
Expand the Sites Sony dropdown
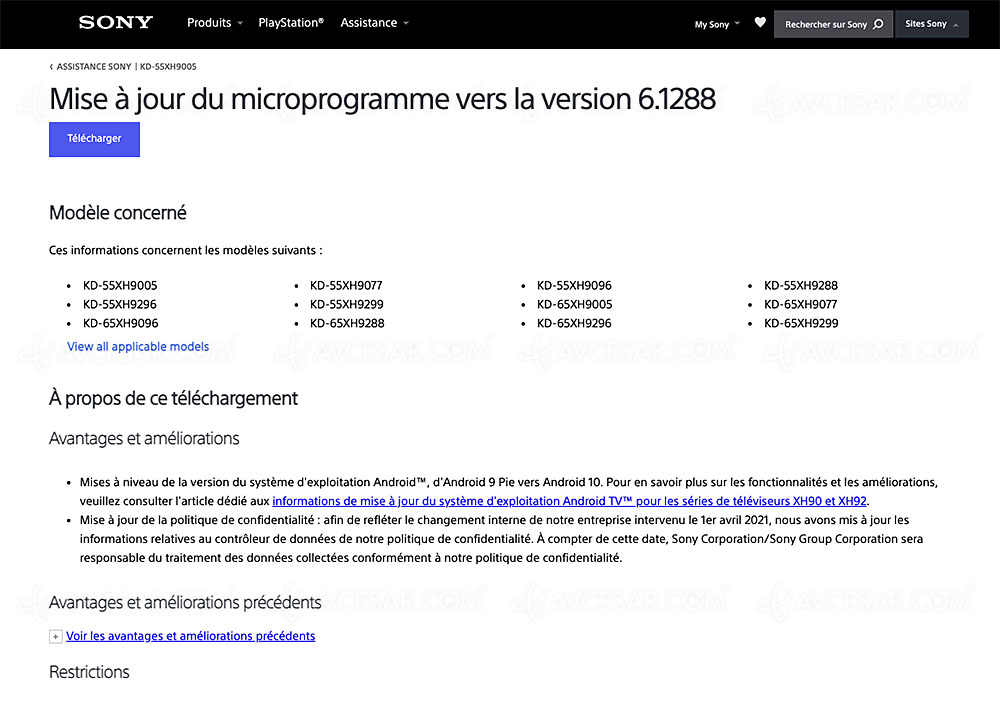click(x=931, y=24)
